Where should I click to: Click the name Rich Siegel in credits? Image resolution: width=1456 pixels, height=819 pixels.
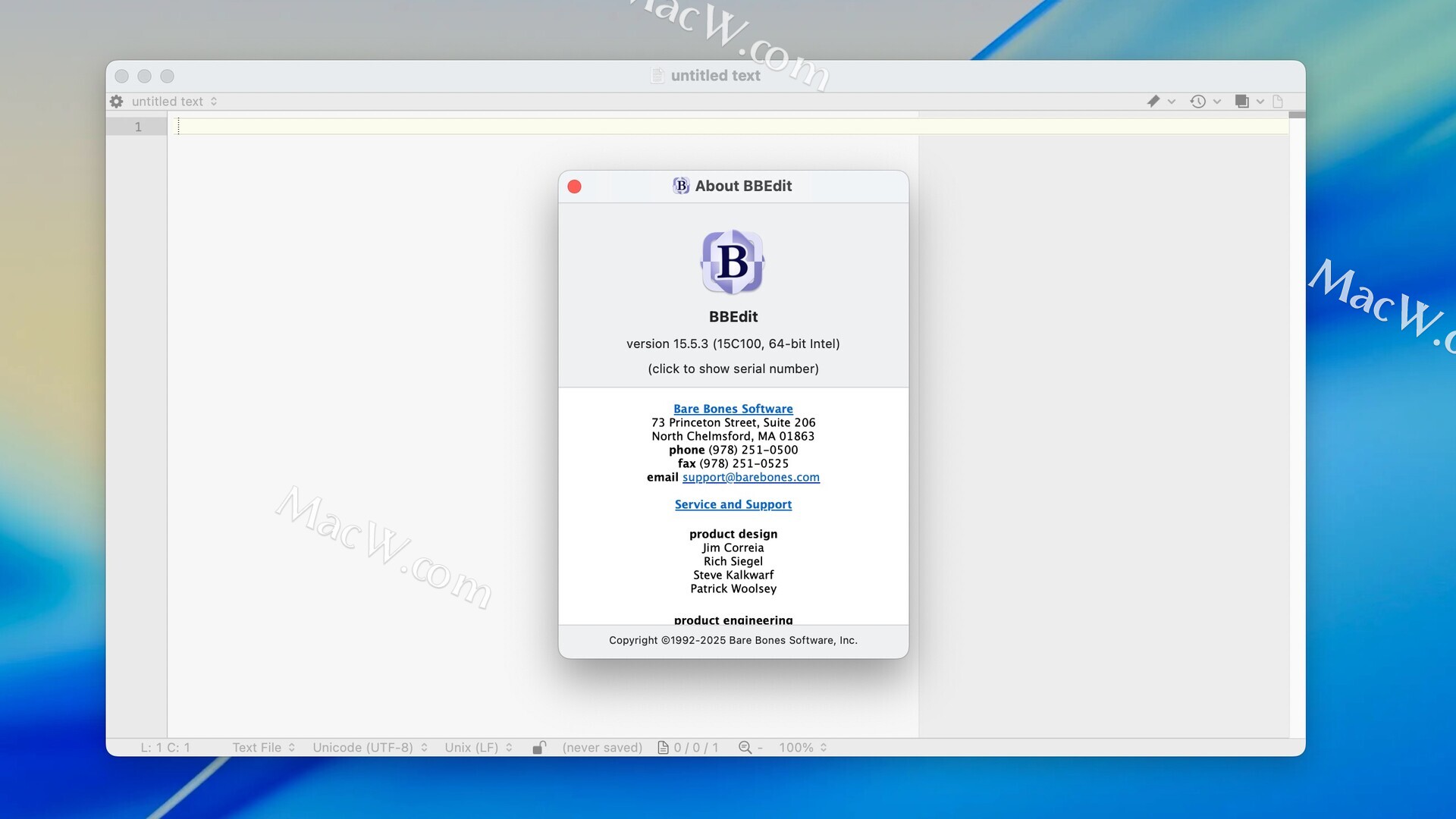733,561
